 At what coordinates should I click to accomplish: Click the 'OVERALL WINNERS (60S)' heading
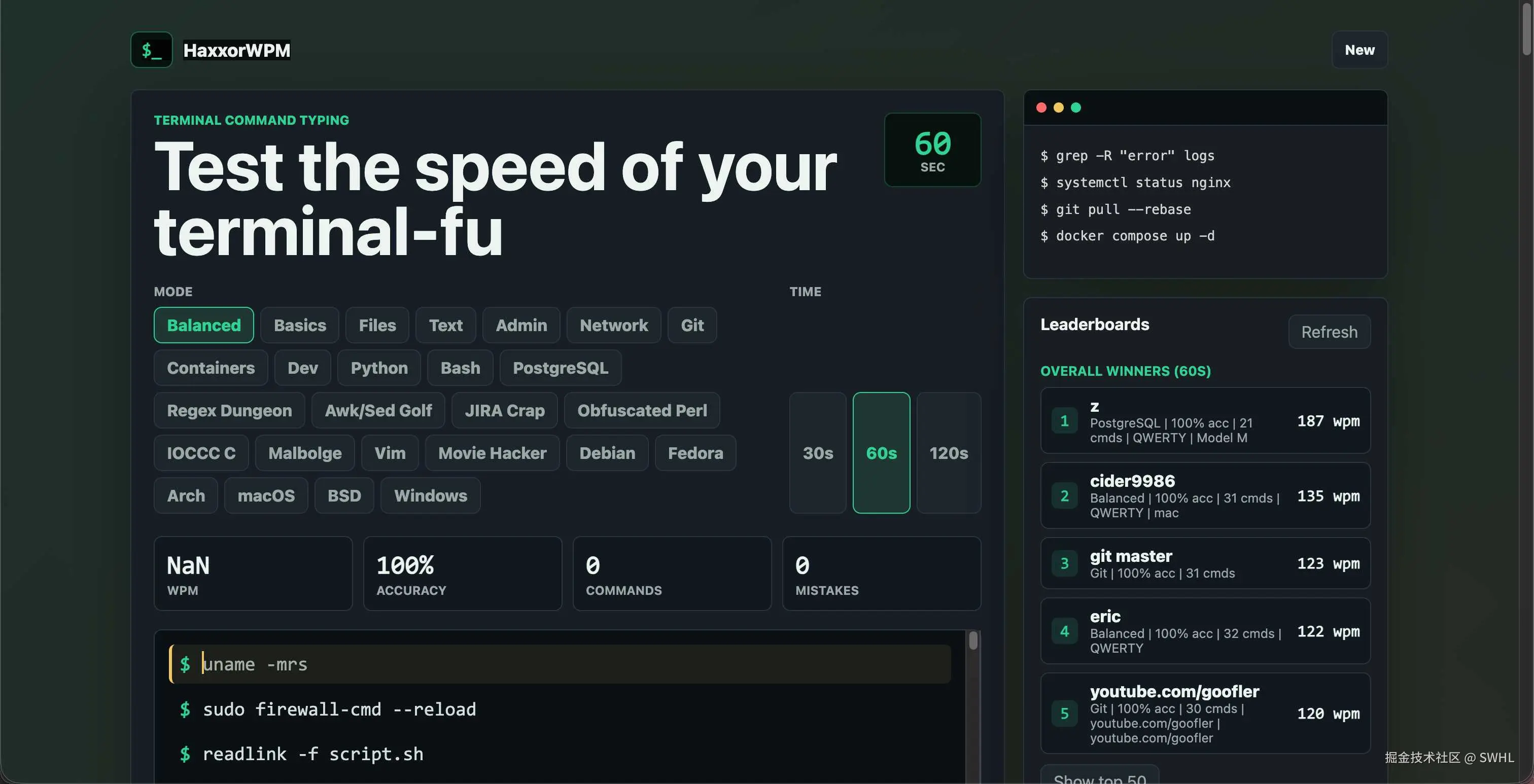coord(1126,371)
